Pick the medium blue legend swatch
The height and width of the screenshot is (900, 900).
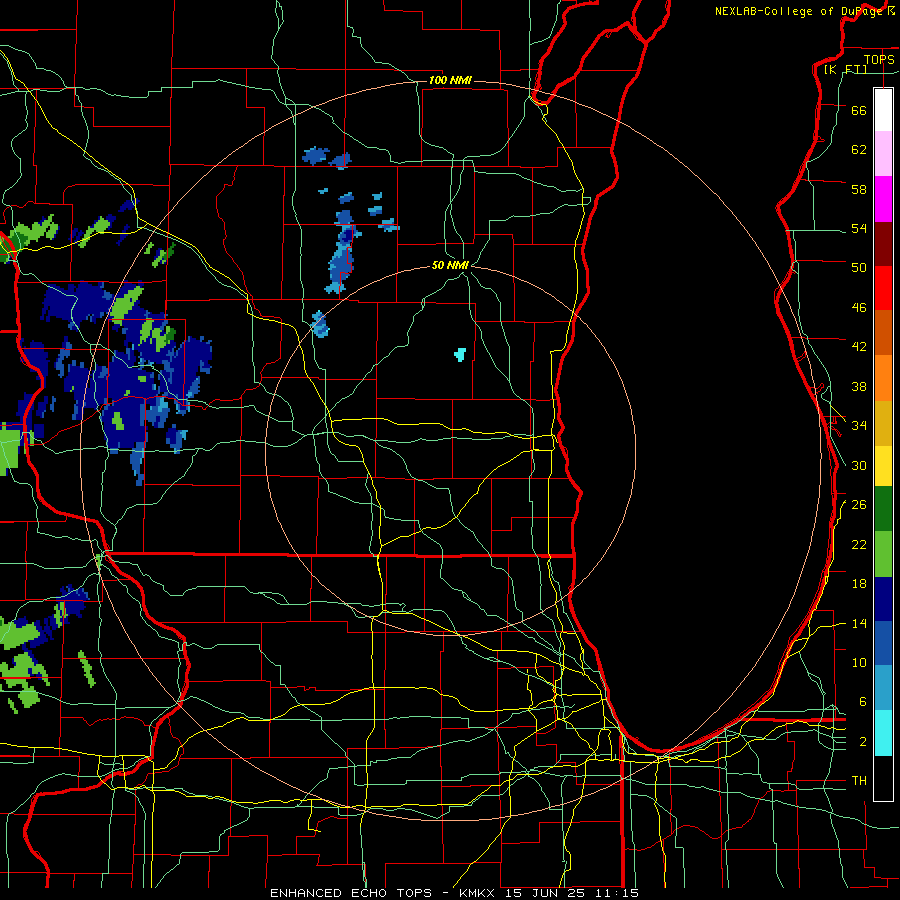[x=883, y=643]
